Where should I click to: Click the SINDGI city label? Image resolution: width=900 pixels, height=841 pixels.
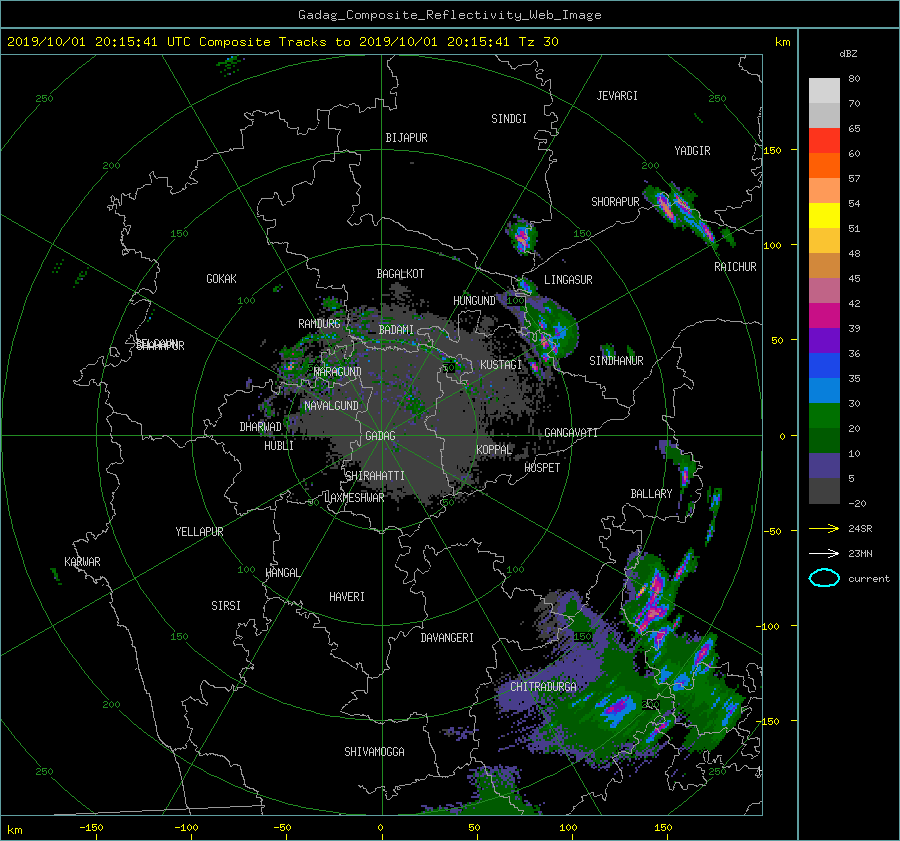(x=509, y=119)
